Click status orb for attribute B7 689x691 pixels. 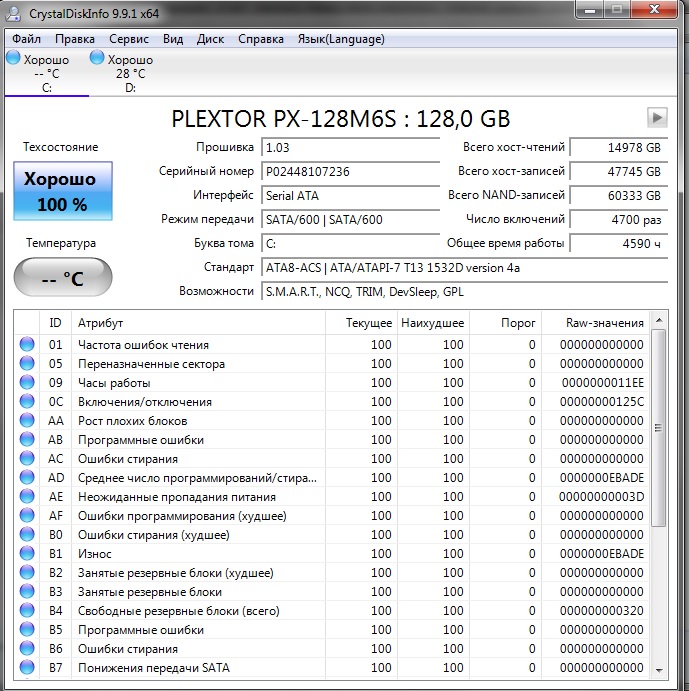tap(27, 667)
